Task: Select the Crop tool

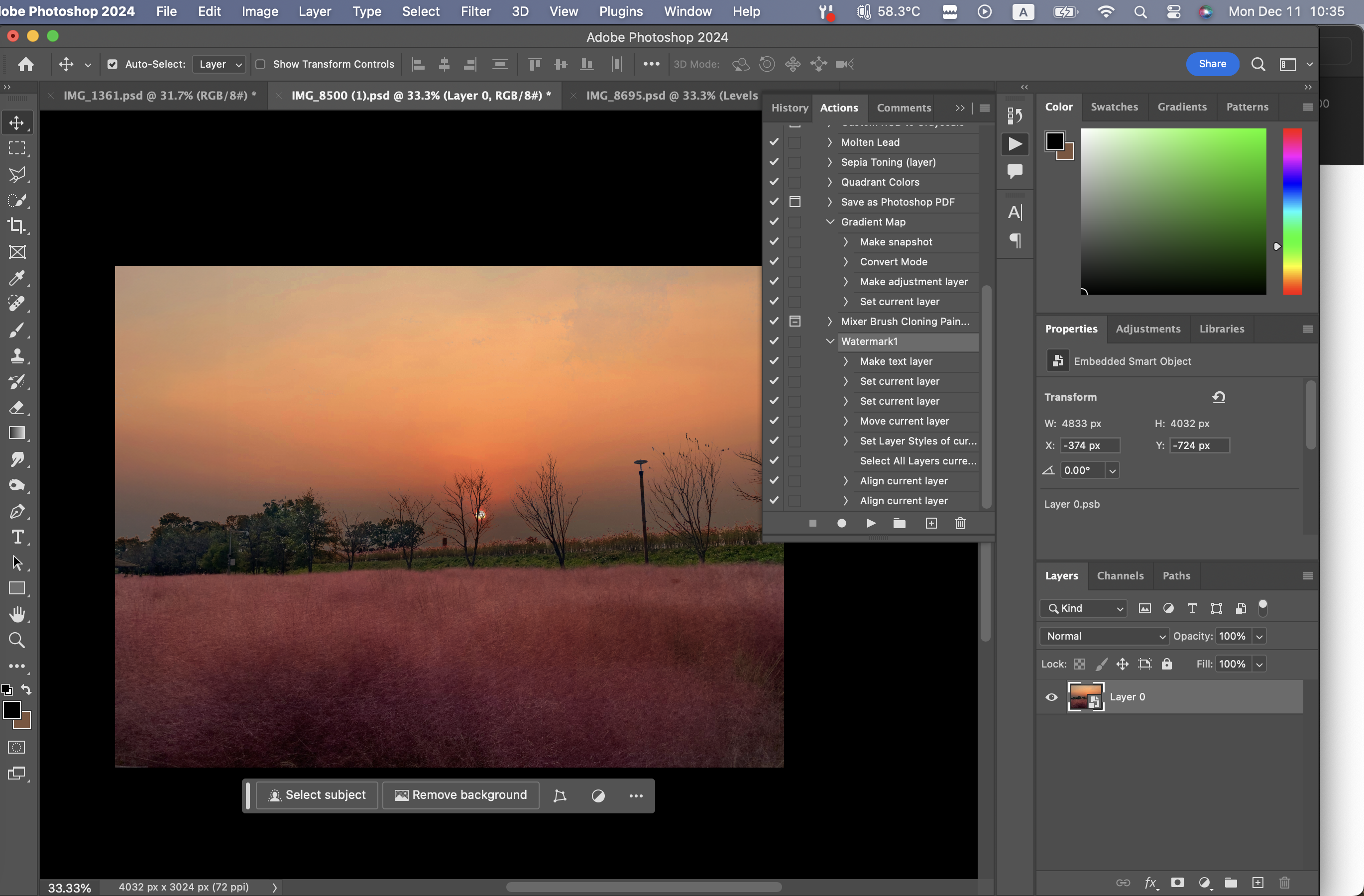Action: click(16, 225)
